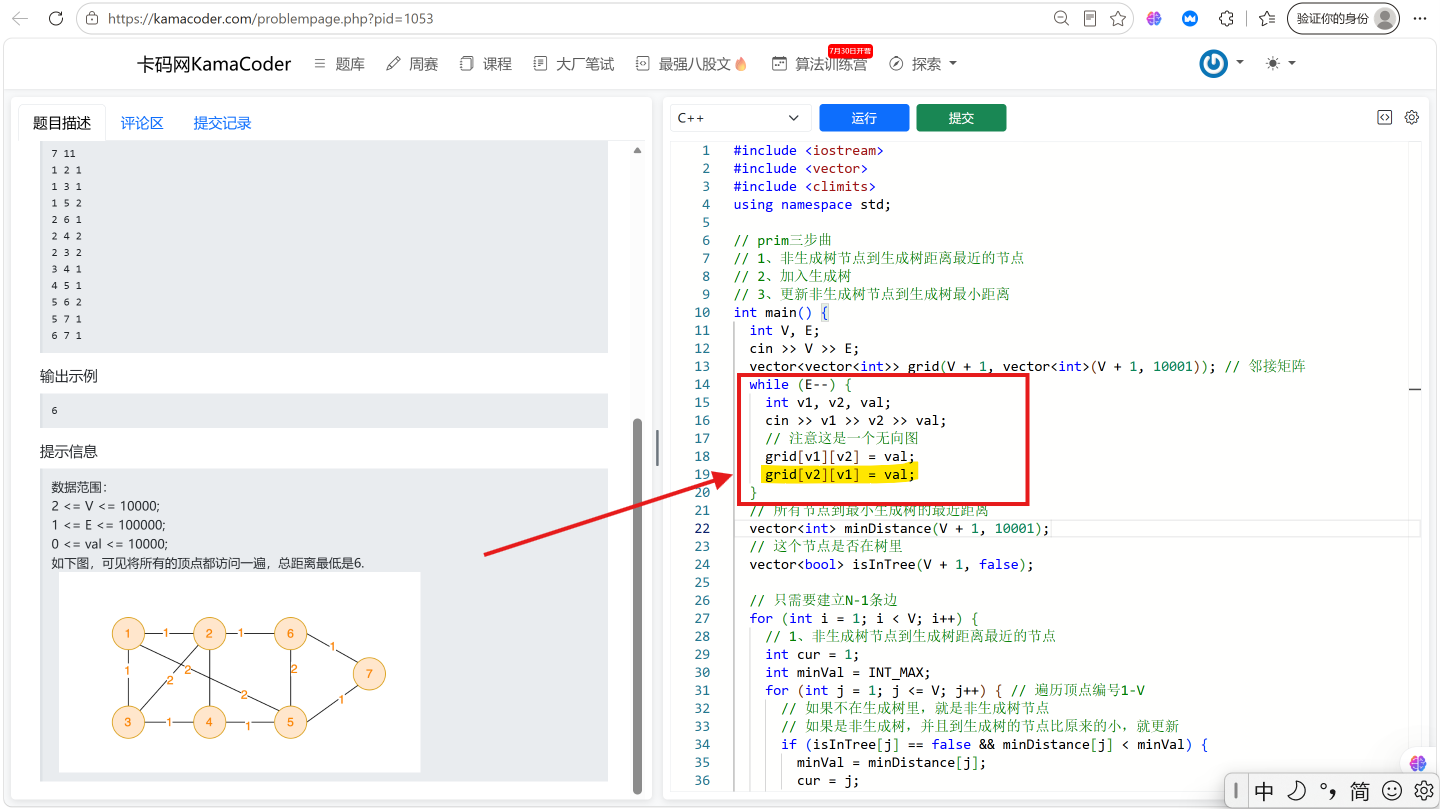
Task: Open browser settings and more menu
Action: pos(1419,18)
